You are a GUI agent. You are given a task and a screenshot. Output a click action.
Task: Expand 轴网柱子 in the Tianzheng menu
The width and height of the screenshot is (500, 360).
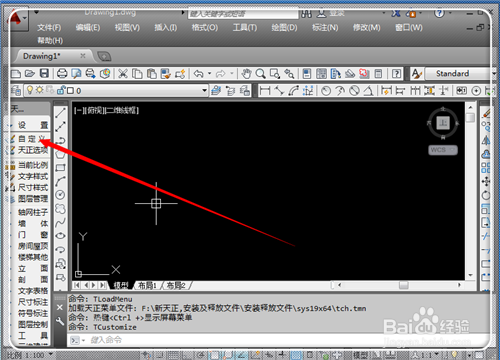[33, 212]
